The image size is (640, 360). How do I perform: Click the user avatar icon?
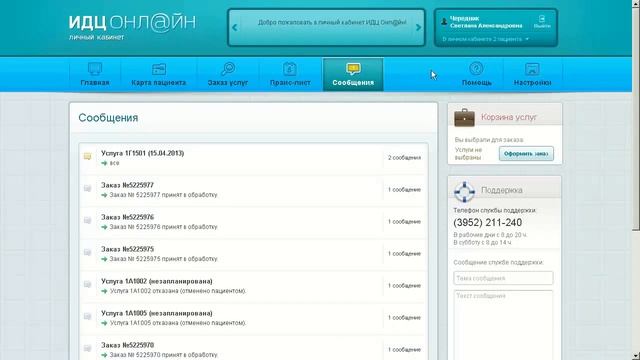(444, 22)
